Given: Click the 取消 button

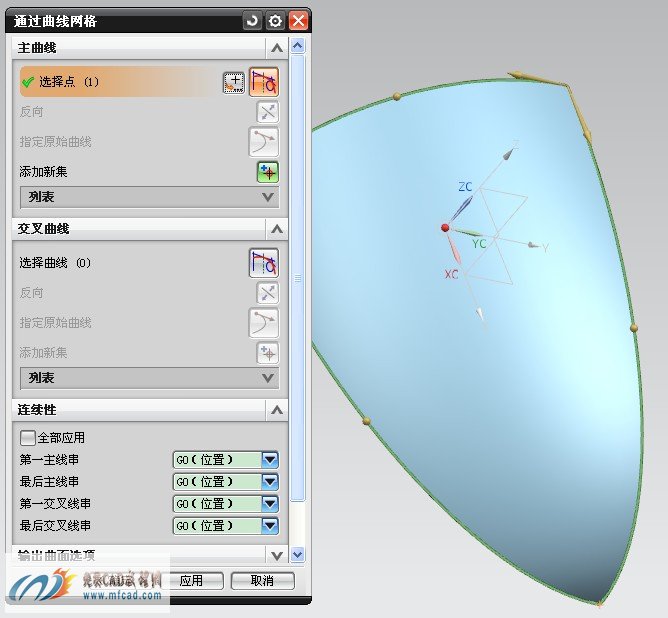Looking at the screenshot, I should [x=262, y=581].
